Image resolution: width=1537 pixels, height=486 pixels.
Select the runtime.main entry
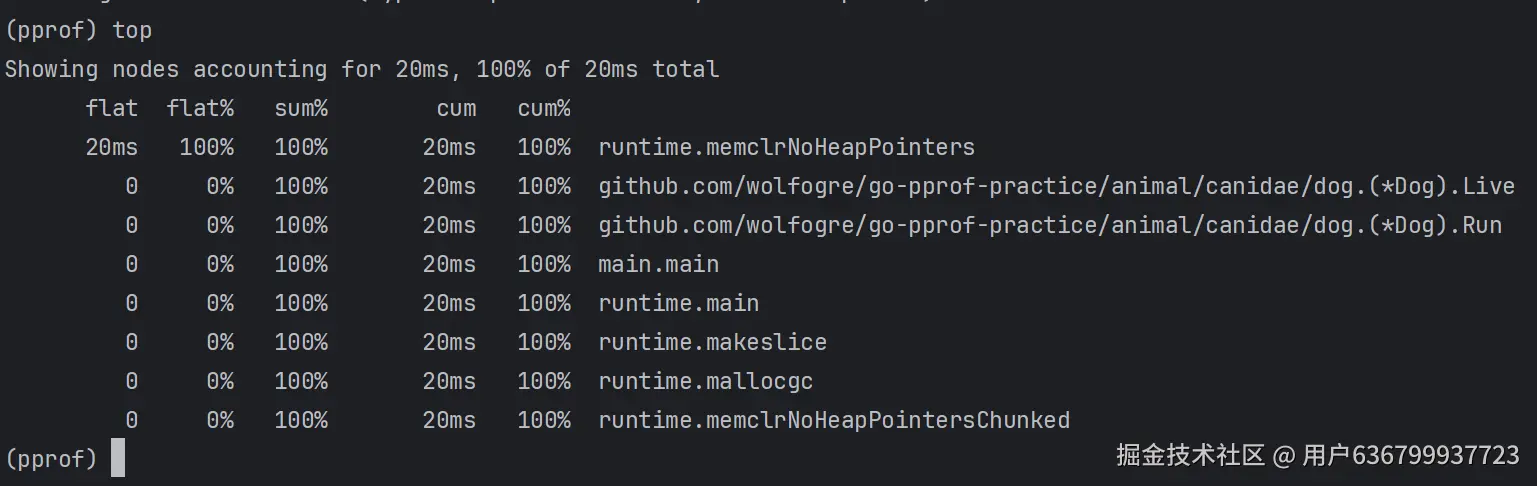click(x=678, y=303)
